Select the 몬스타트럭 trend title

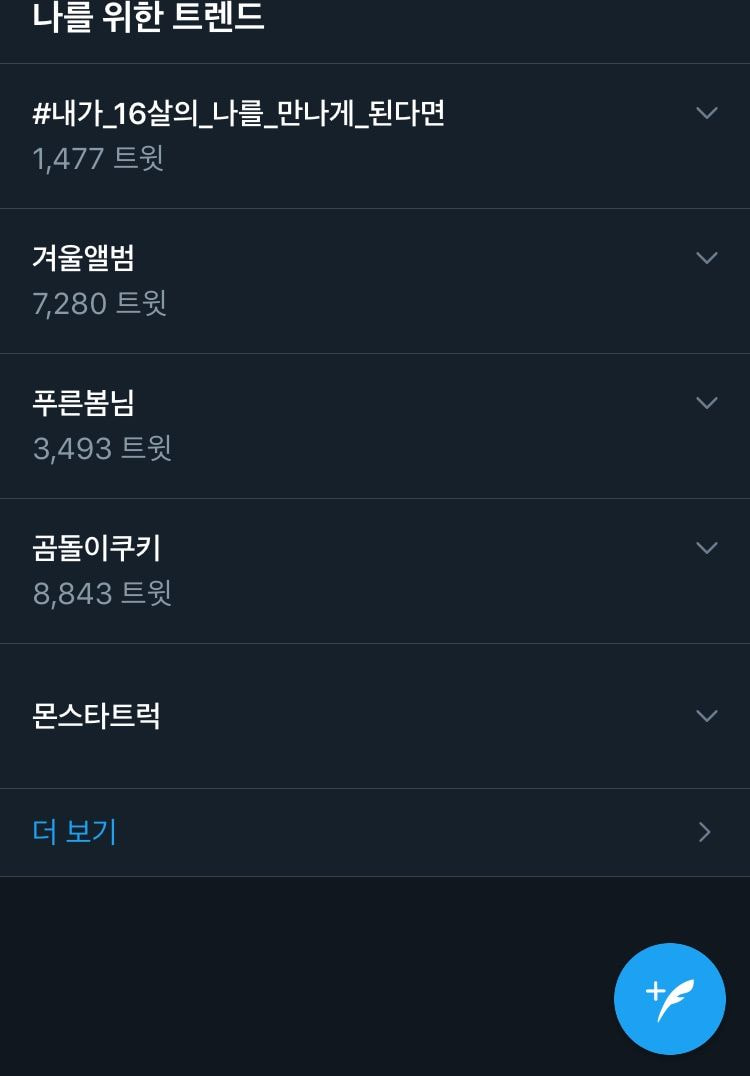[97, 716]
